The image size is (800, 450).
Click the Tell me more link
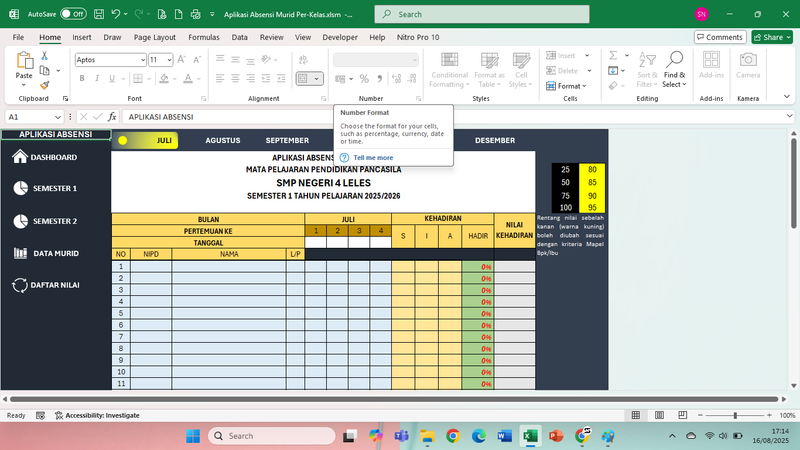[x=373, y=158]
